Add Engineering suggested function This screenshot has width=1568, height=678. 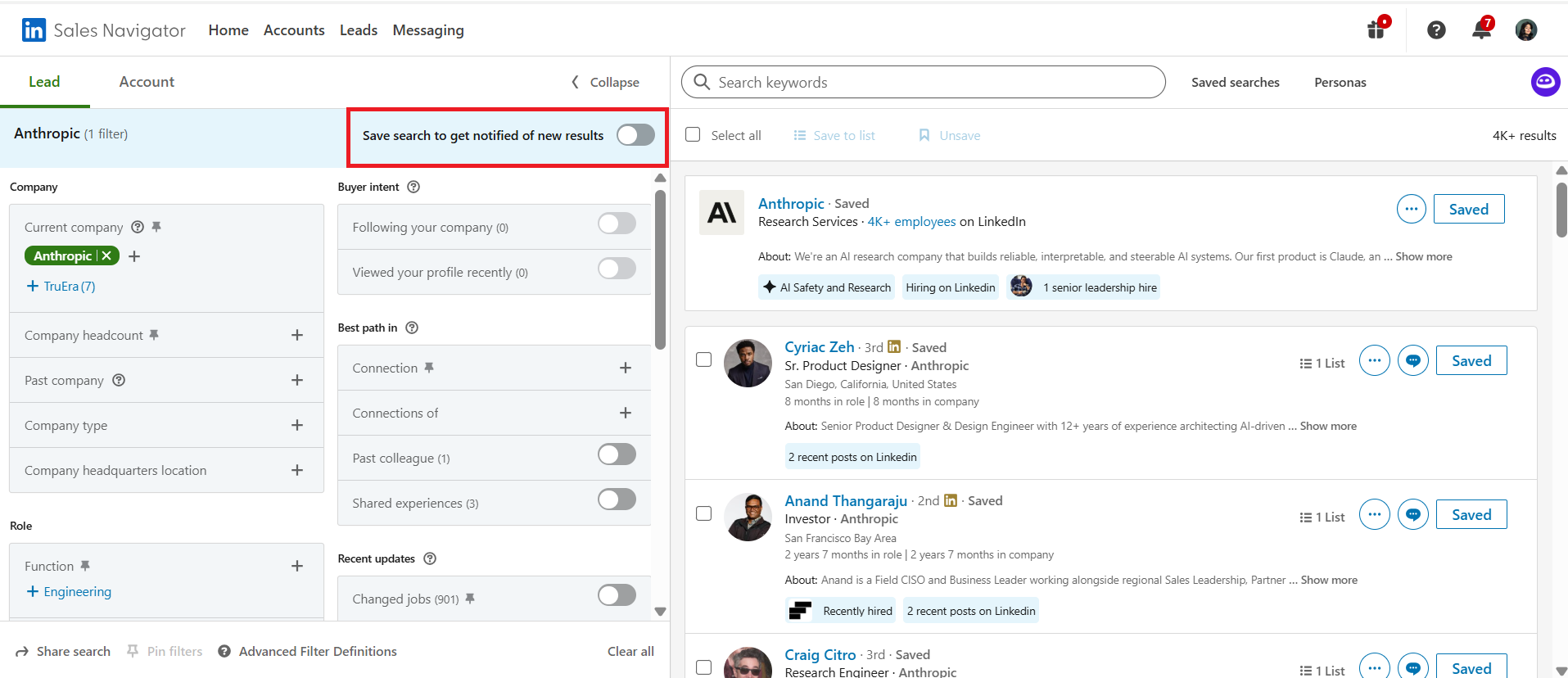tap(69, 591)
